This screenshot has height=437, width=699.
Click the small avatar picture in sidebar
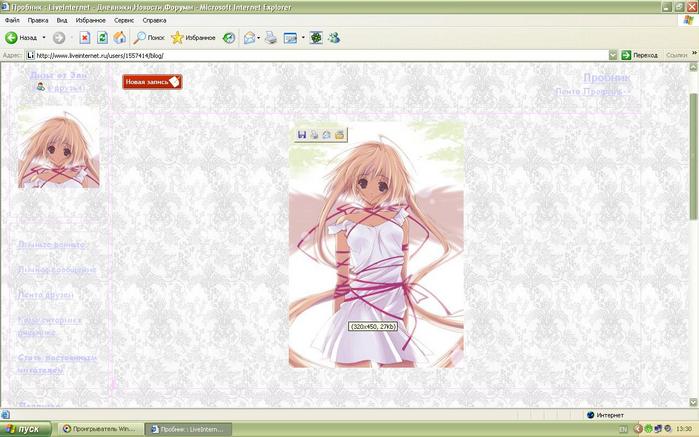(58, 147)
